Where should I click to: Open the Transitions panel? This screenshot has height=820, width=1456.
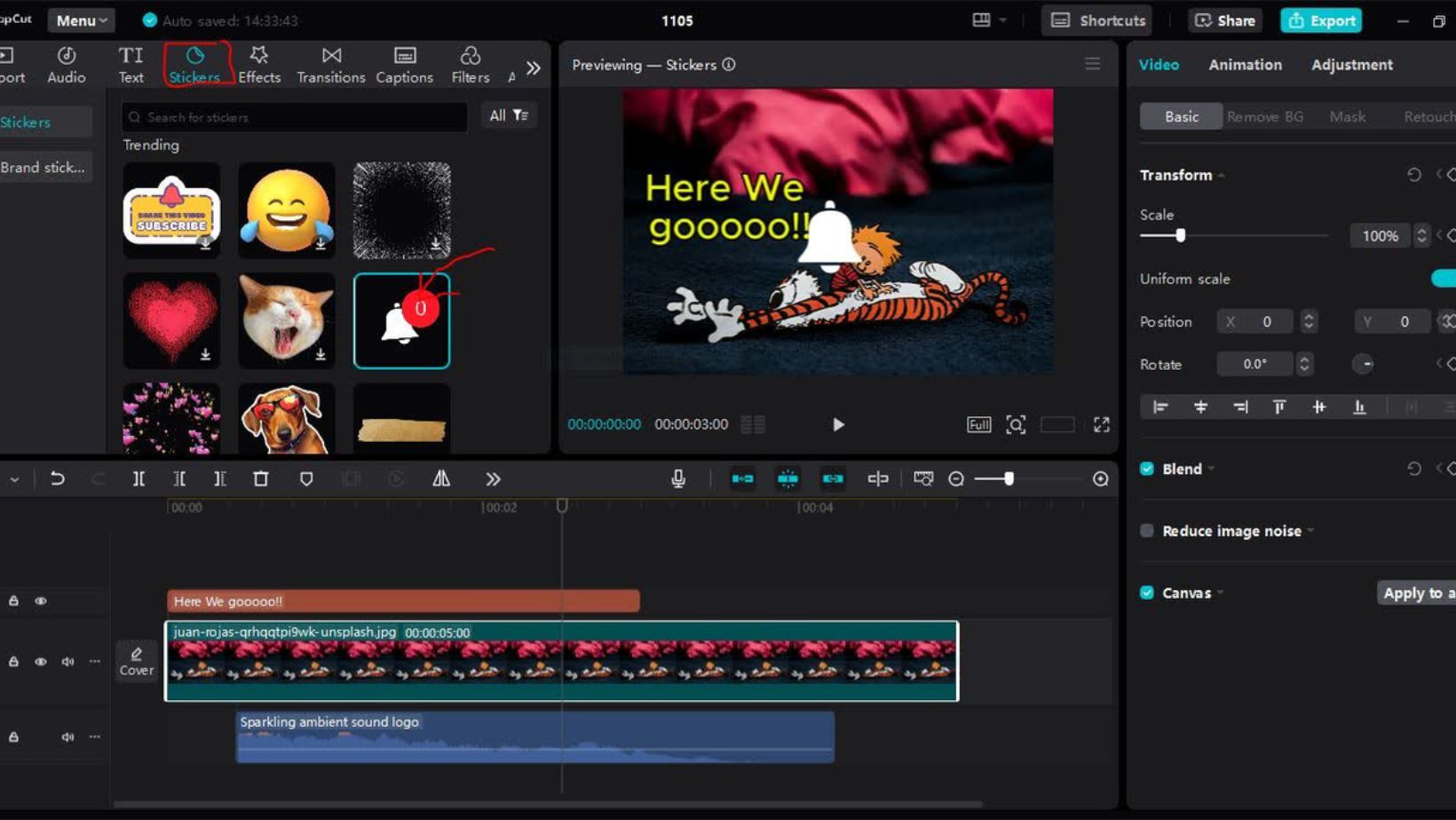(x=331, y=65)
